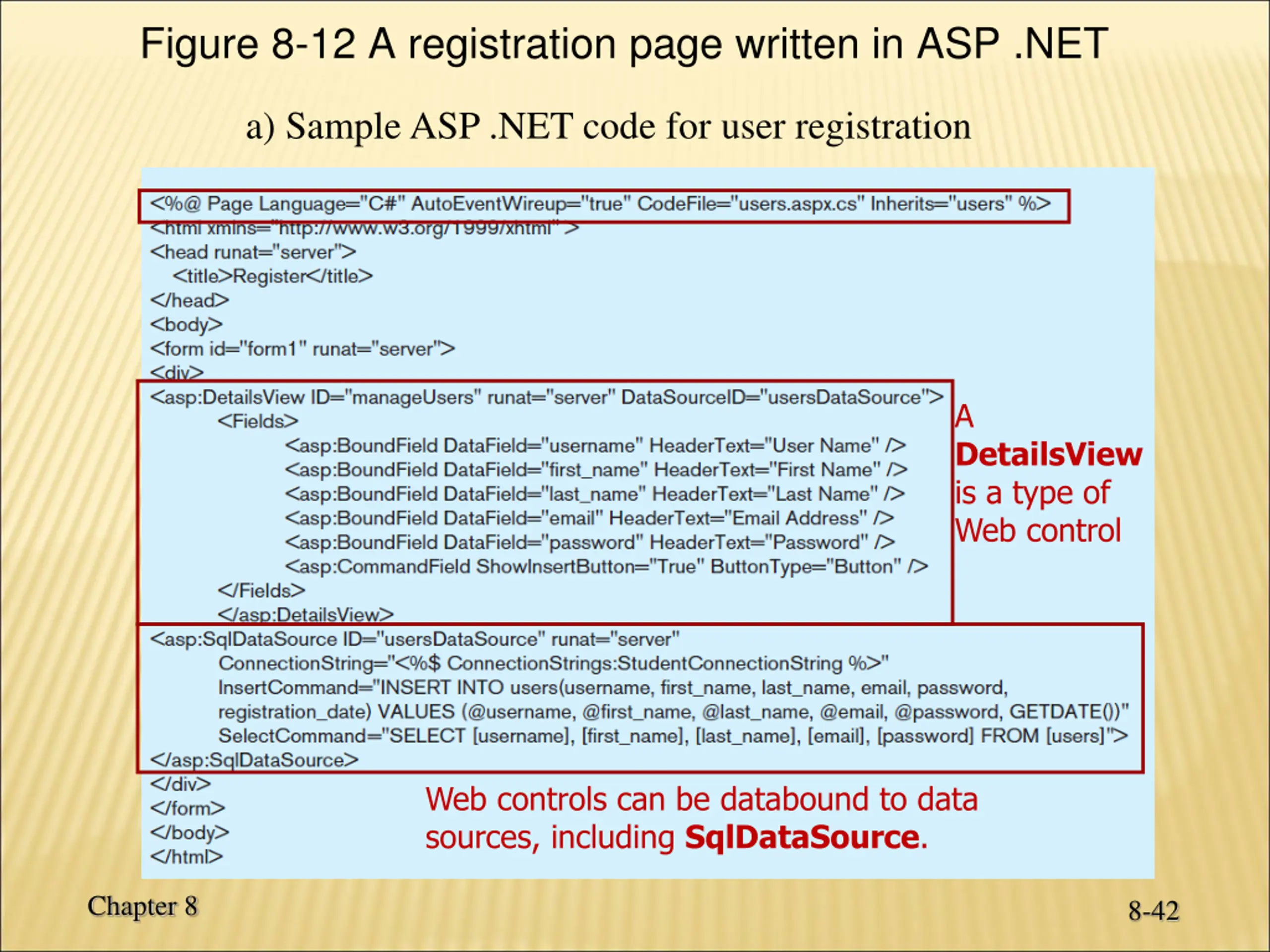Click the BoundField line with DataField="last_name"
The image size is (1270, 952).
[x=595, y=494]
